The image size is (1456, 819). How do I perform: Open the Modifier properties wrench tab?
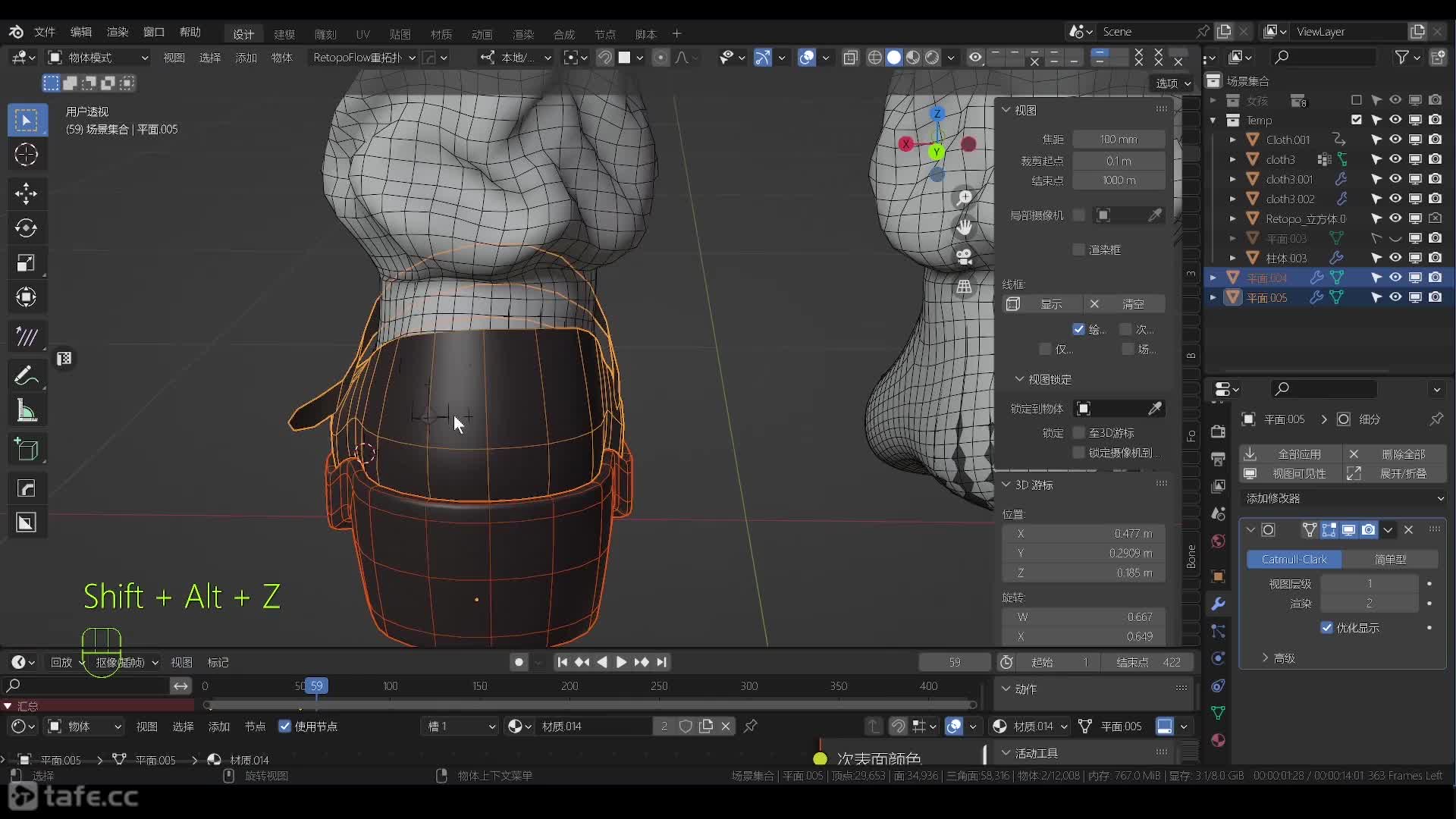click(x=1218, y=604)
